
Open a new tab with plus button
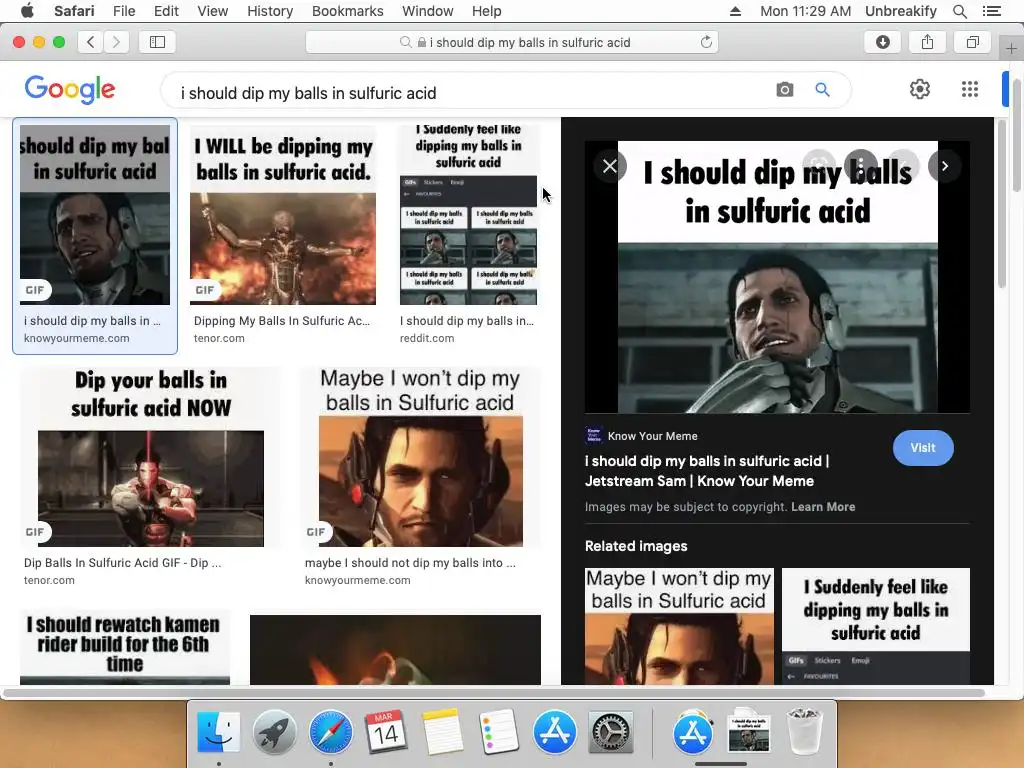(x=1011, y=48)
